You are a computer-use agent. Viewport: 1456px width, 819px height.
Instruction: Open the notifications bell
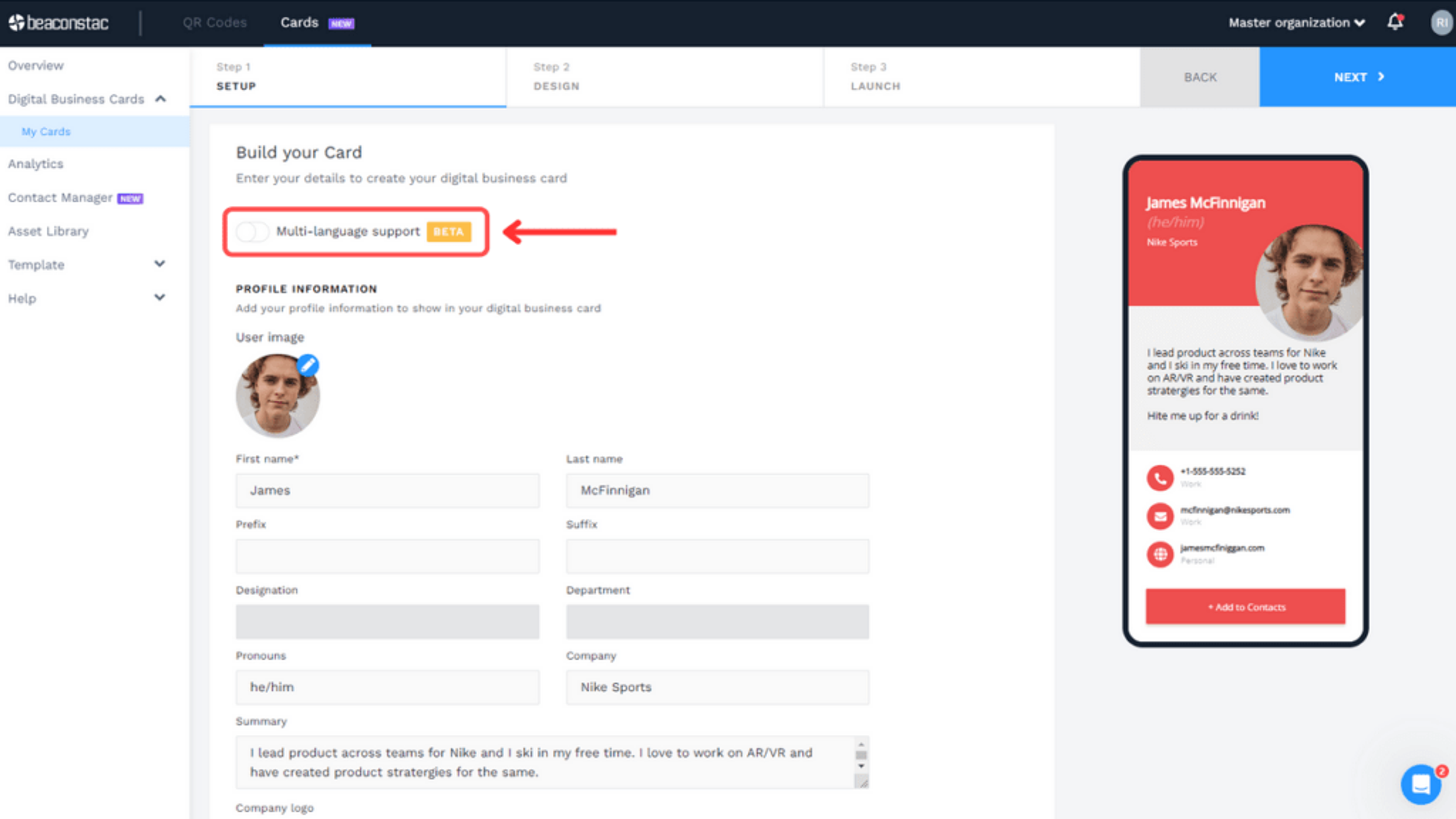[x=1395, y=22]
